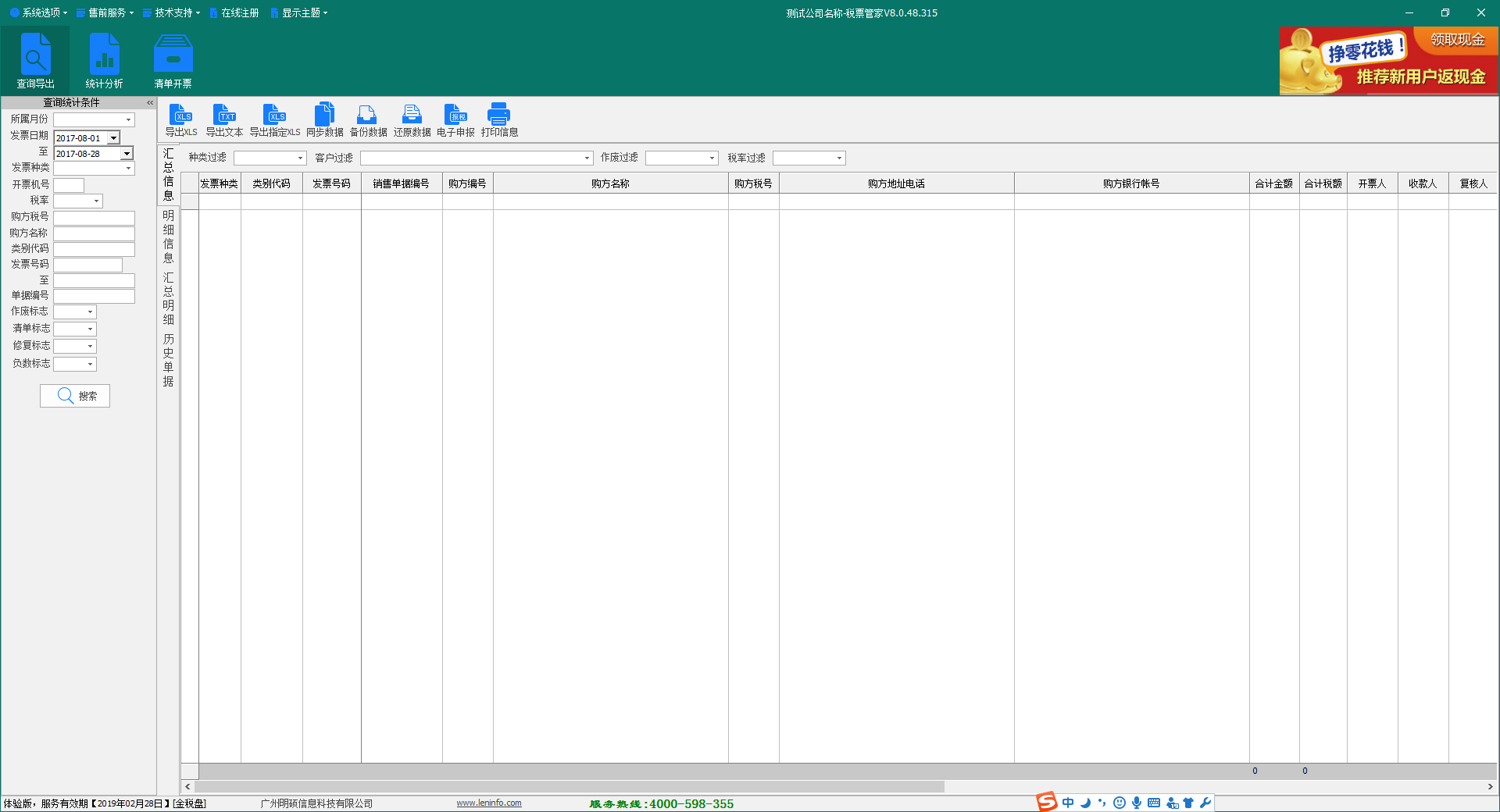Open the www.leninfo.com link
The height and width of the screenshot is (812, 1500).
(x=489, y=803)
